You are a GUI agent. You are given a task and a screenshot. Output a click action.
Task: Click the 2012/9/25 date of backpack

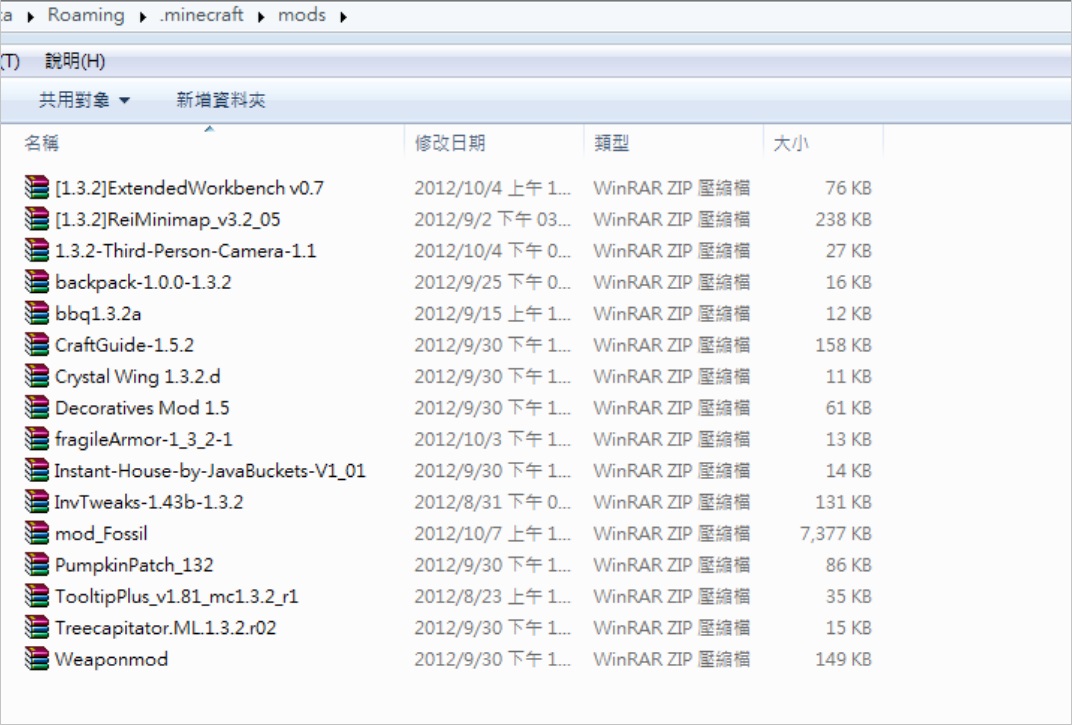[x=492, y=282]
